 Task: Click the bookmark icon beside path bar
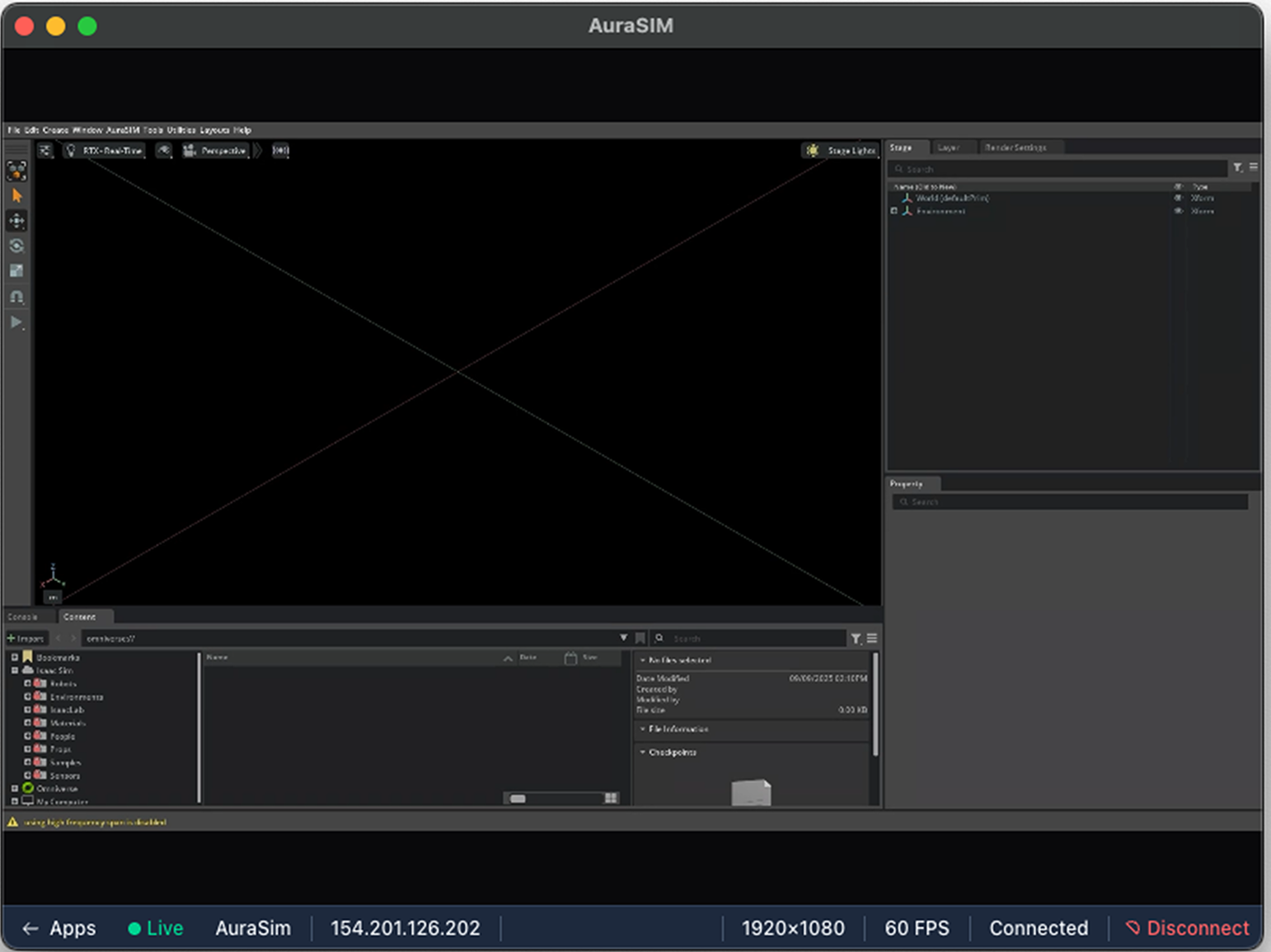click(640, 638)
